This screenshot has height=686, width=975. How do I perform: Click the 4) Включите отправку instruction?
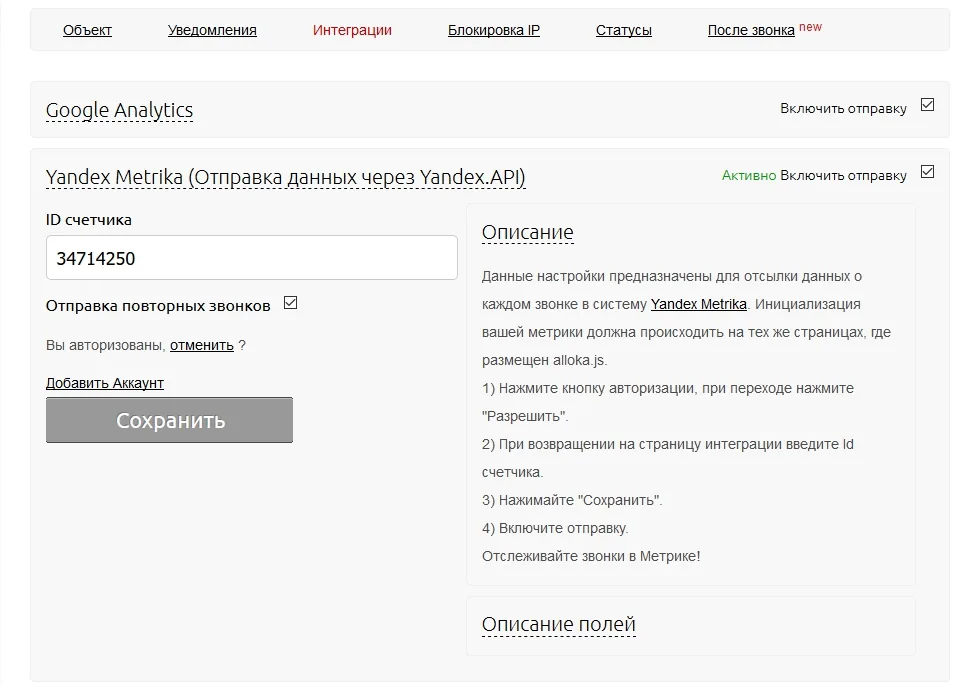pos(555,528)
